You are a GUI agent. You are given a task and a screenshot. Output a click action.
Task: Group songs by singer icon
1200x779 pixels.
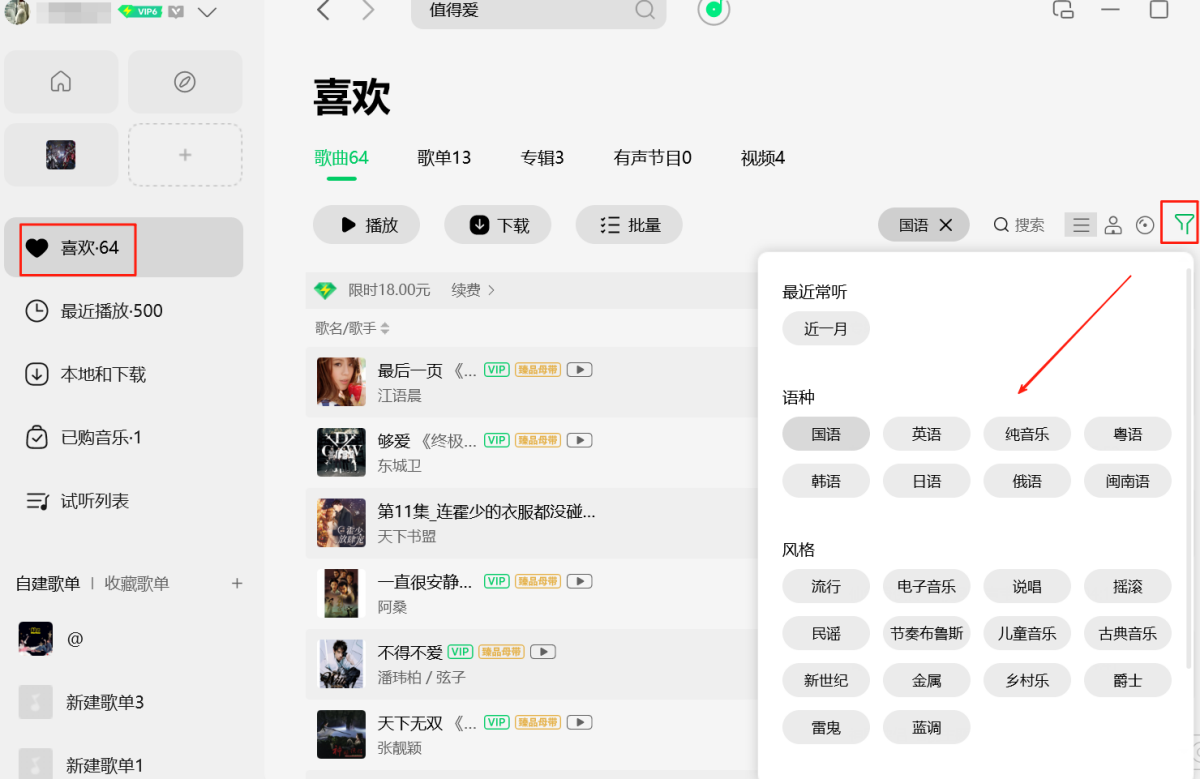click(x=1113, y=225)
